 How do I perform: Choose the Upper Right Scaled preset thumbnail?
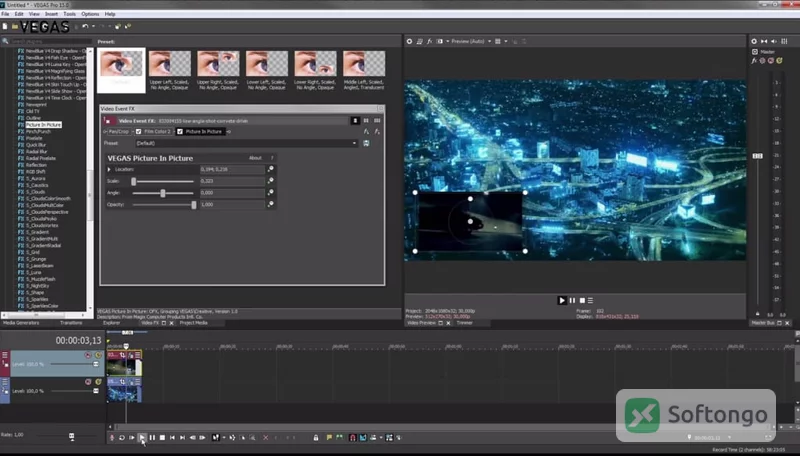tap(218, 70)
